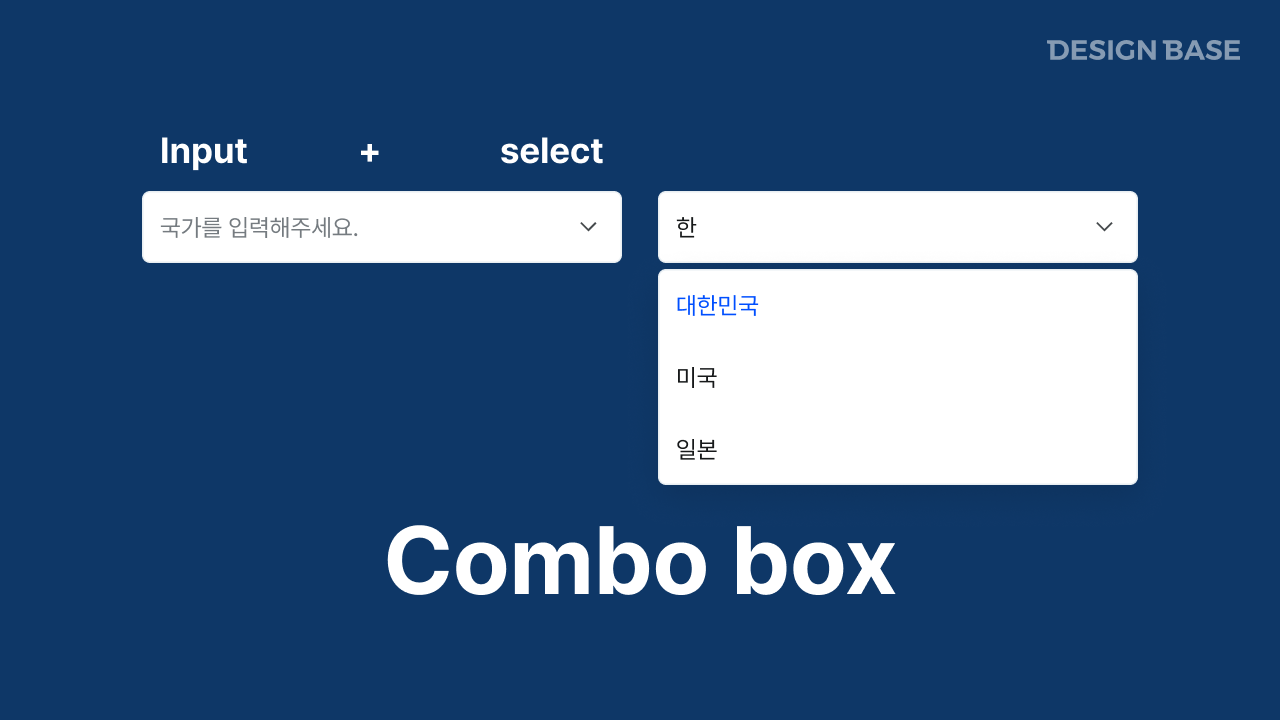The height and width of the screenshot is (720, 1280).
Task: Click the Combo box title text
Action: [x=640, y=561]
